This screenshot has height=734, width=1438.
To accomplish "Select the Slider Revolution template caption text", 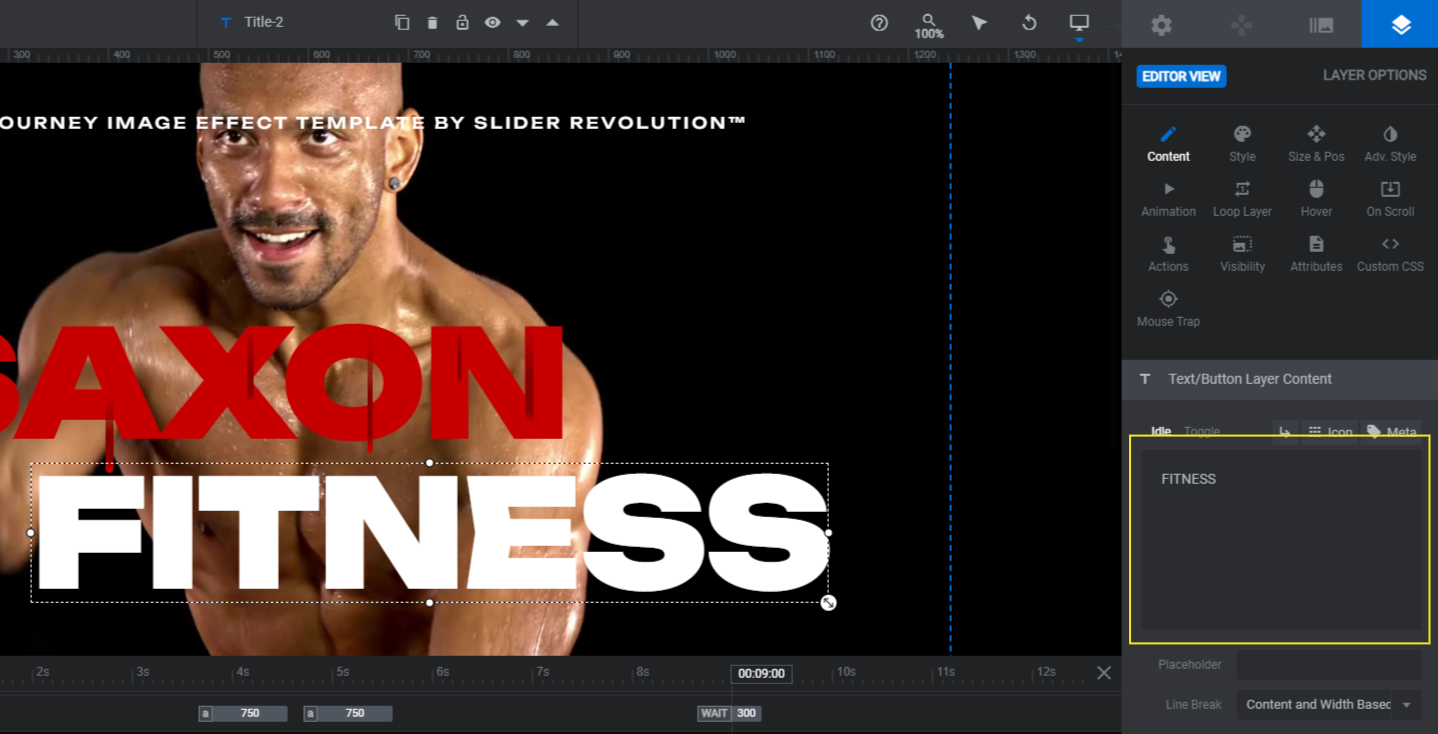I will click(x=373, y=123).
